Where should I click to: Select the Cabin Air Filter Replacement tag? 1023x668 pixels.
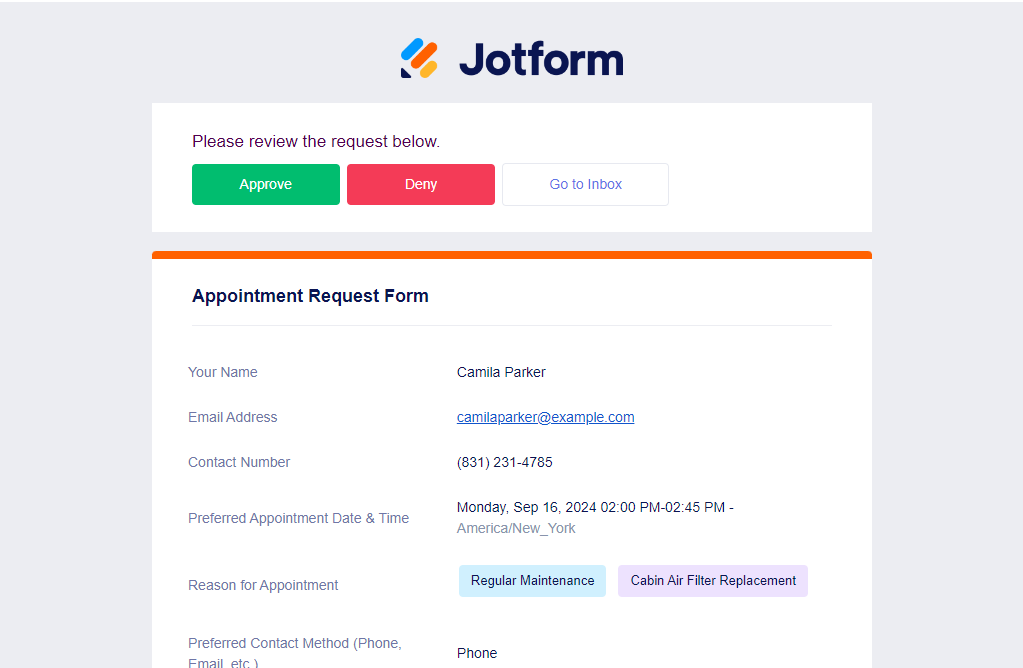713,581
